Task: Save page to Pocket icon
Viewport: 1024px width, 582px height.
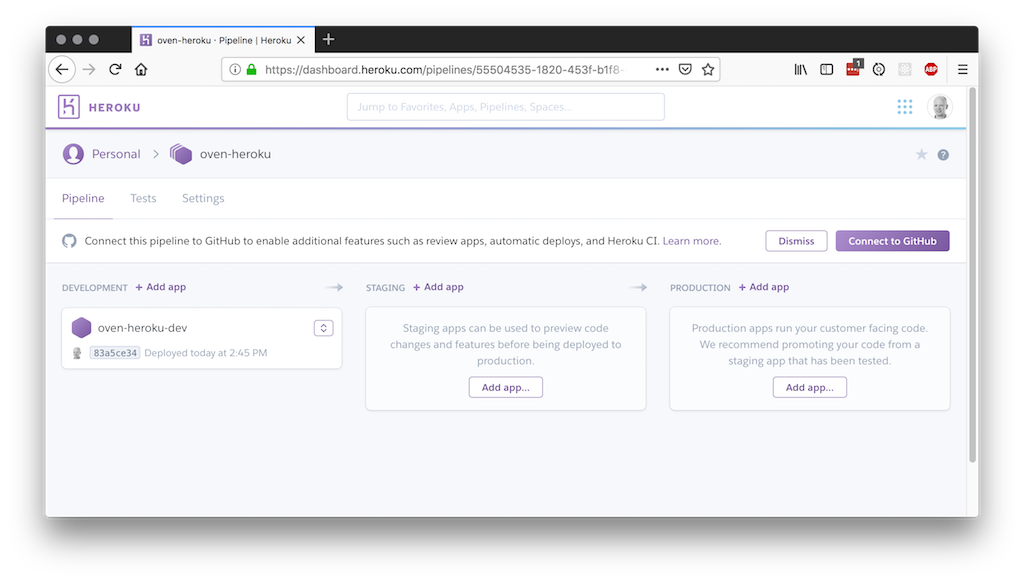Action: (x=685, y=69)
